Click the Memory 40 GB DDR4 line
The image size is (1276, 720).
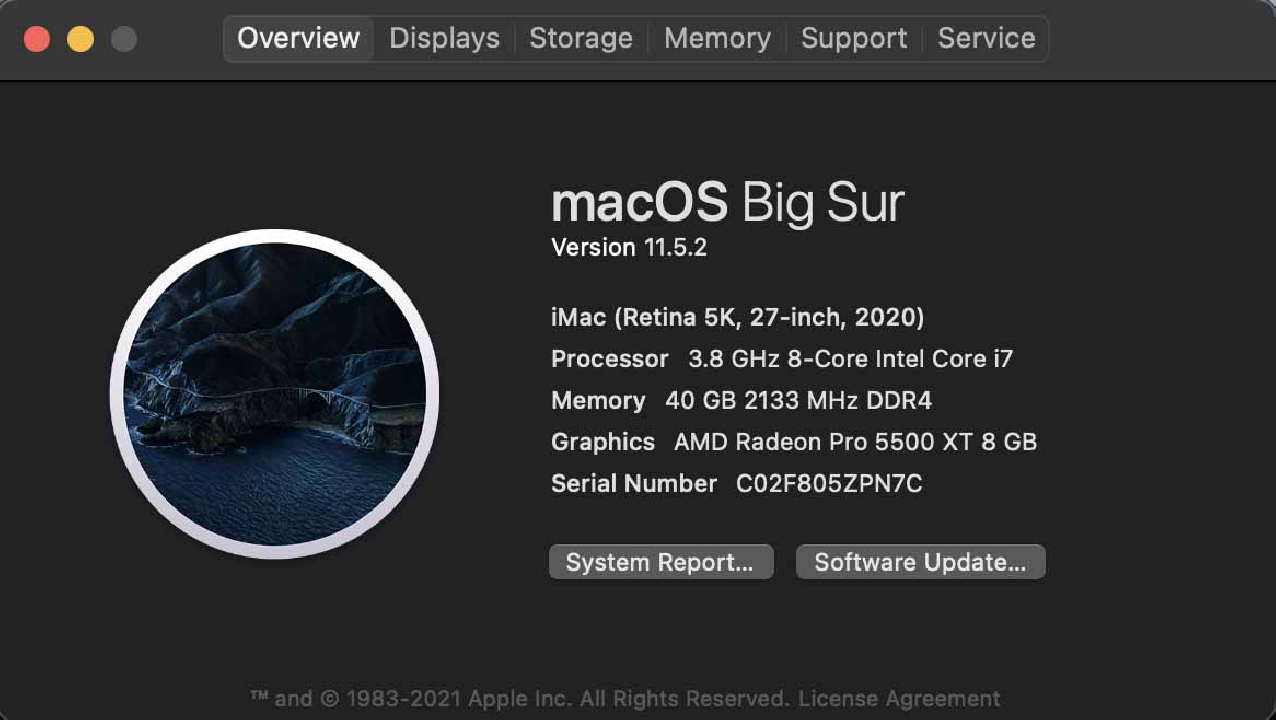(x=741, y=401)
